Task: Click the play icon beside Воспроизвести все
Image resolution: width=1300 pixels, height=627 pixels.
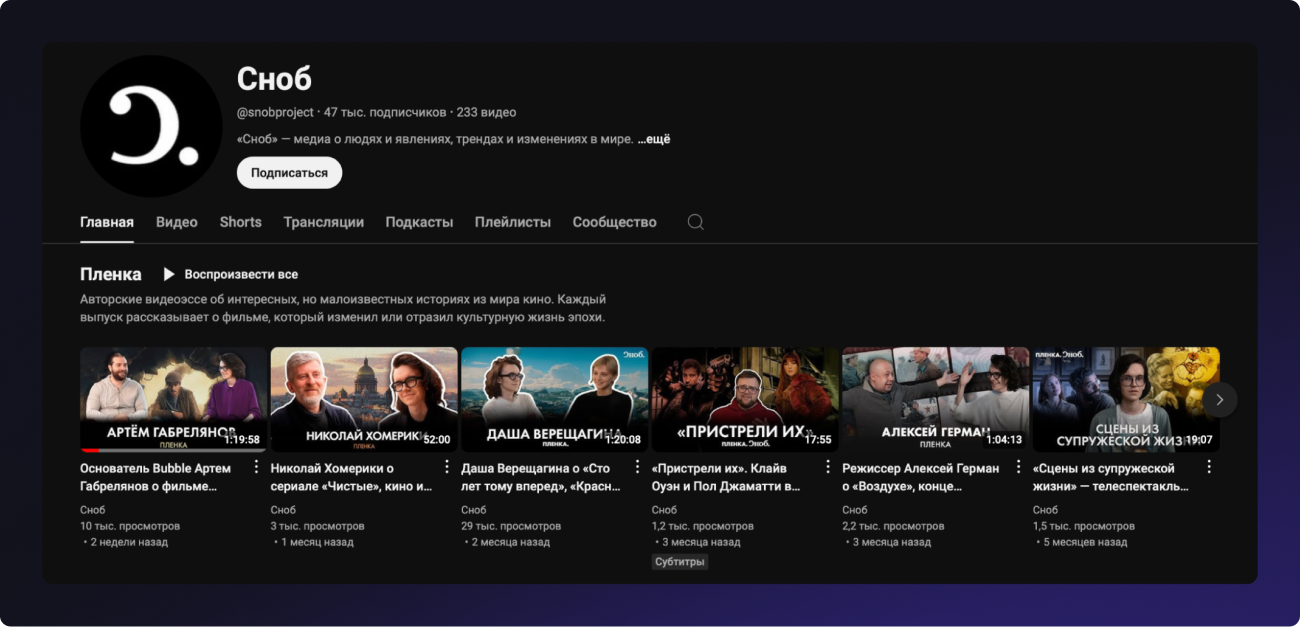Action: tap(169, 274)
